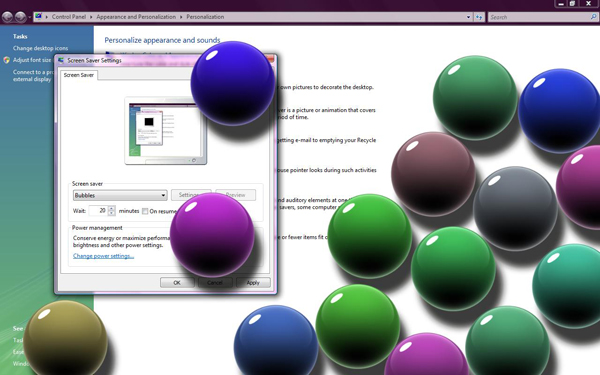Enable the On resume checkbox

click(x=145, y=211)
